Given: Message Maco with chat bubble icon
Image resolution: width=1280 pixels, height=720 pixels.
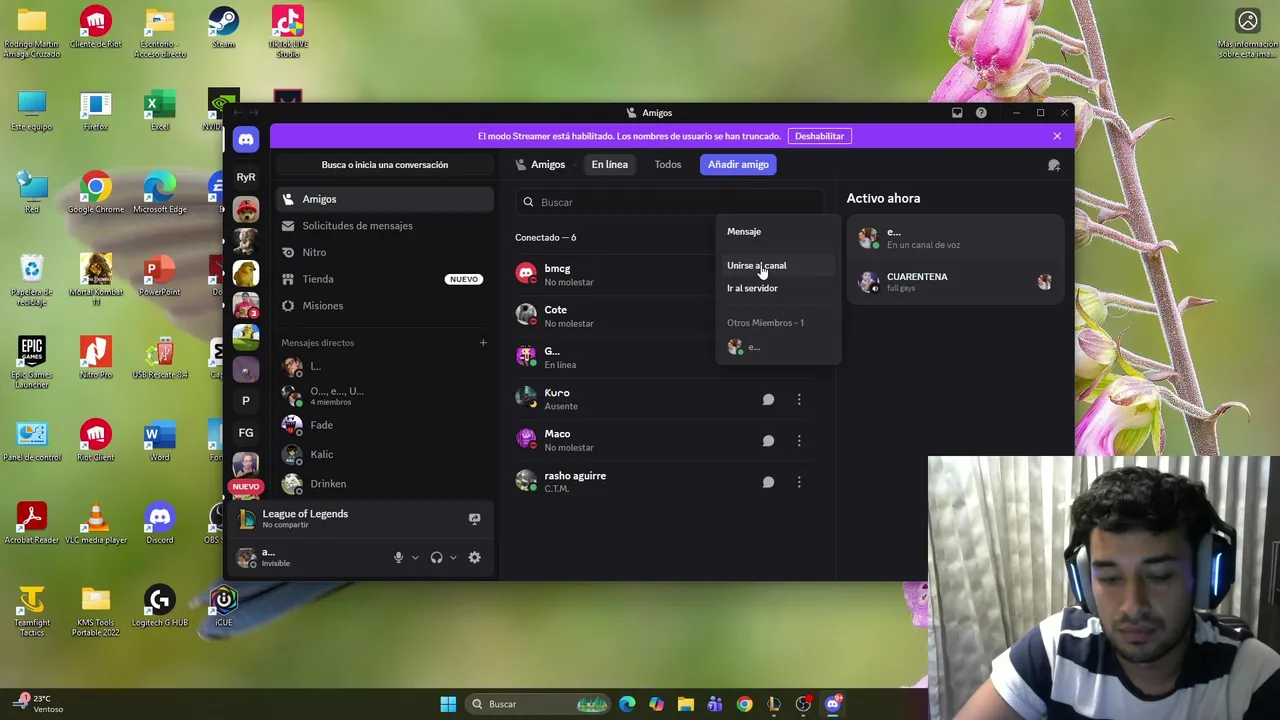Looking at the screenshot, I should click(x=768, y=441).
